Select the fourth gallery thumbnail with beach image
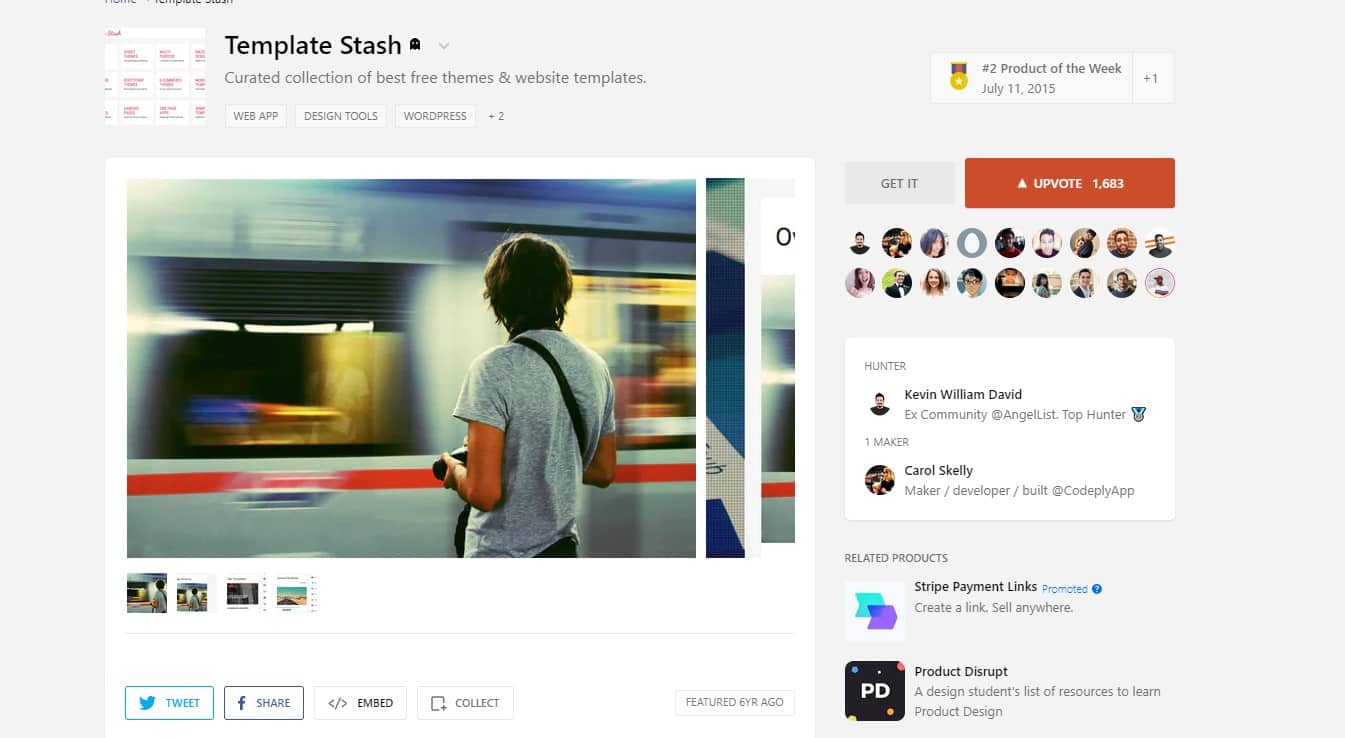The image size is (1345, 738). coord(296,593)
